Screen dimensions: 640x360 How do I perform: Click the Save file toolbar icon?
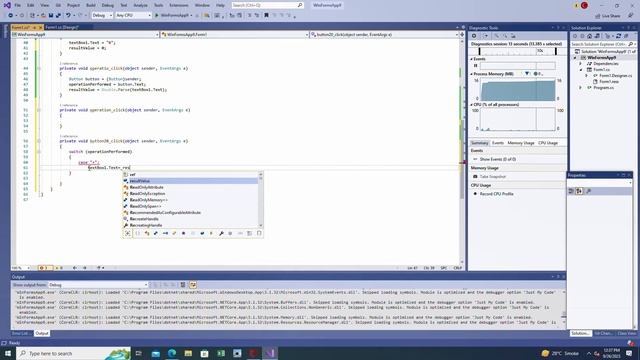[x=51, y=16]
